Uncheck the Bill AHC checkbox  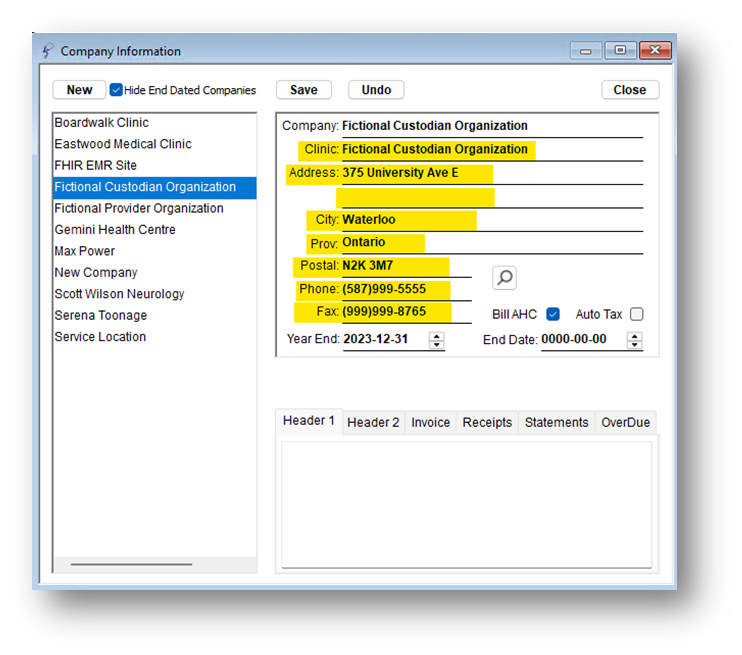(x=553, y=314)
